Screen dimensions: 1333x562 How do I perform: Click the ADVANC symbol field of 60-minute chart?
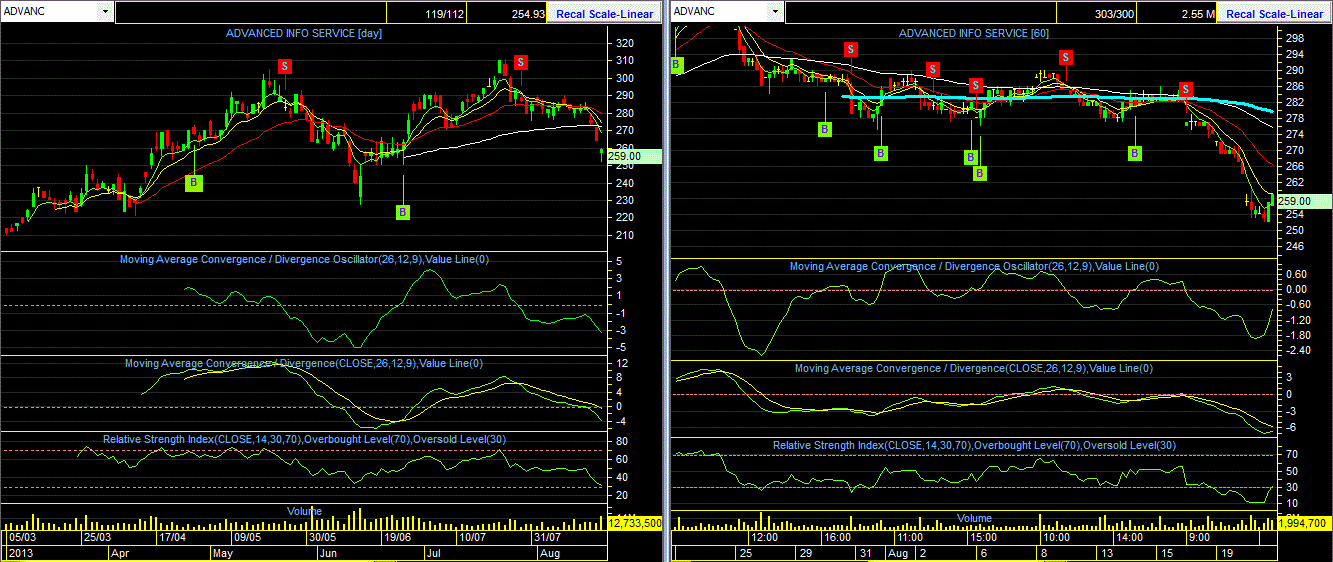(x=719, y=12)
